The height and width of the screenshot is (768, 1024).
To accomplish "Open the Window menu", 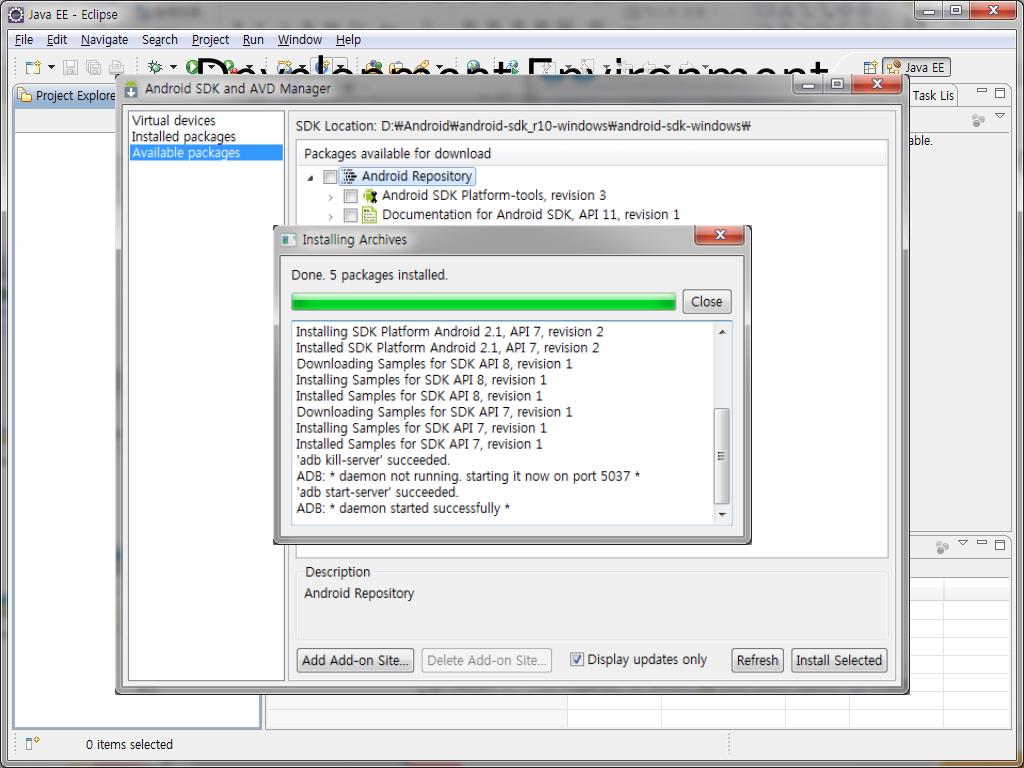I will point(300,40).
